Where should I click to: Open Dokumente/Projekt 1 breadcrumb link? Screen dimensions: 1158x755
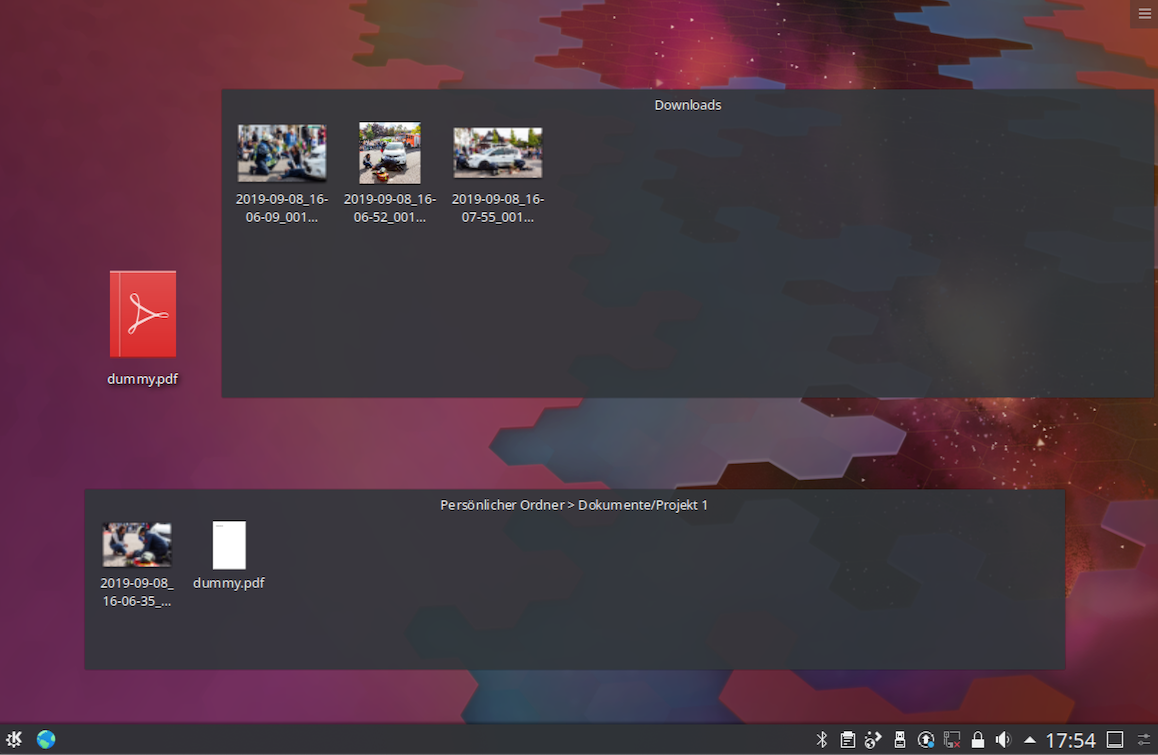coord(643,505)
